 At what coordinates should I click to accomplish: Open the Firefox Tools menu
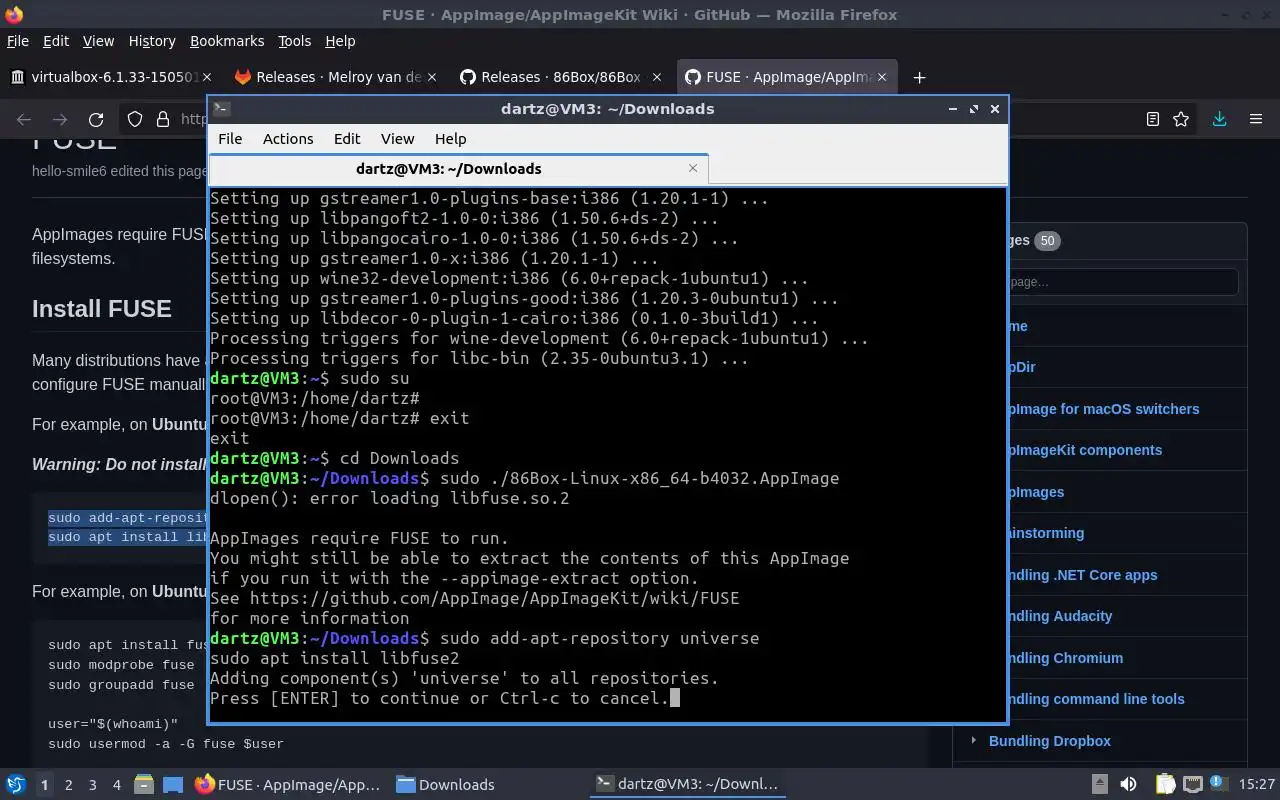point(294,41)
